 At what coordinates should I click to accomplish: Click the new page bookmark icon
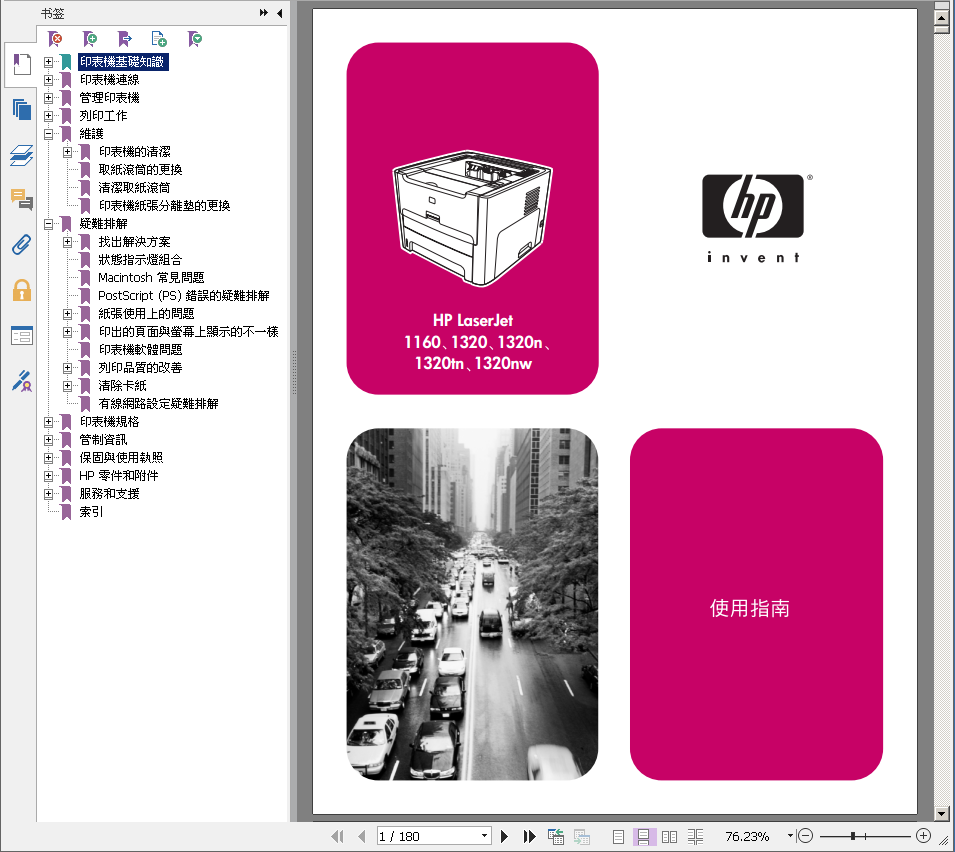159,40
